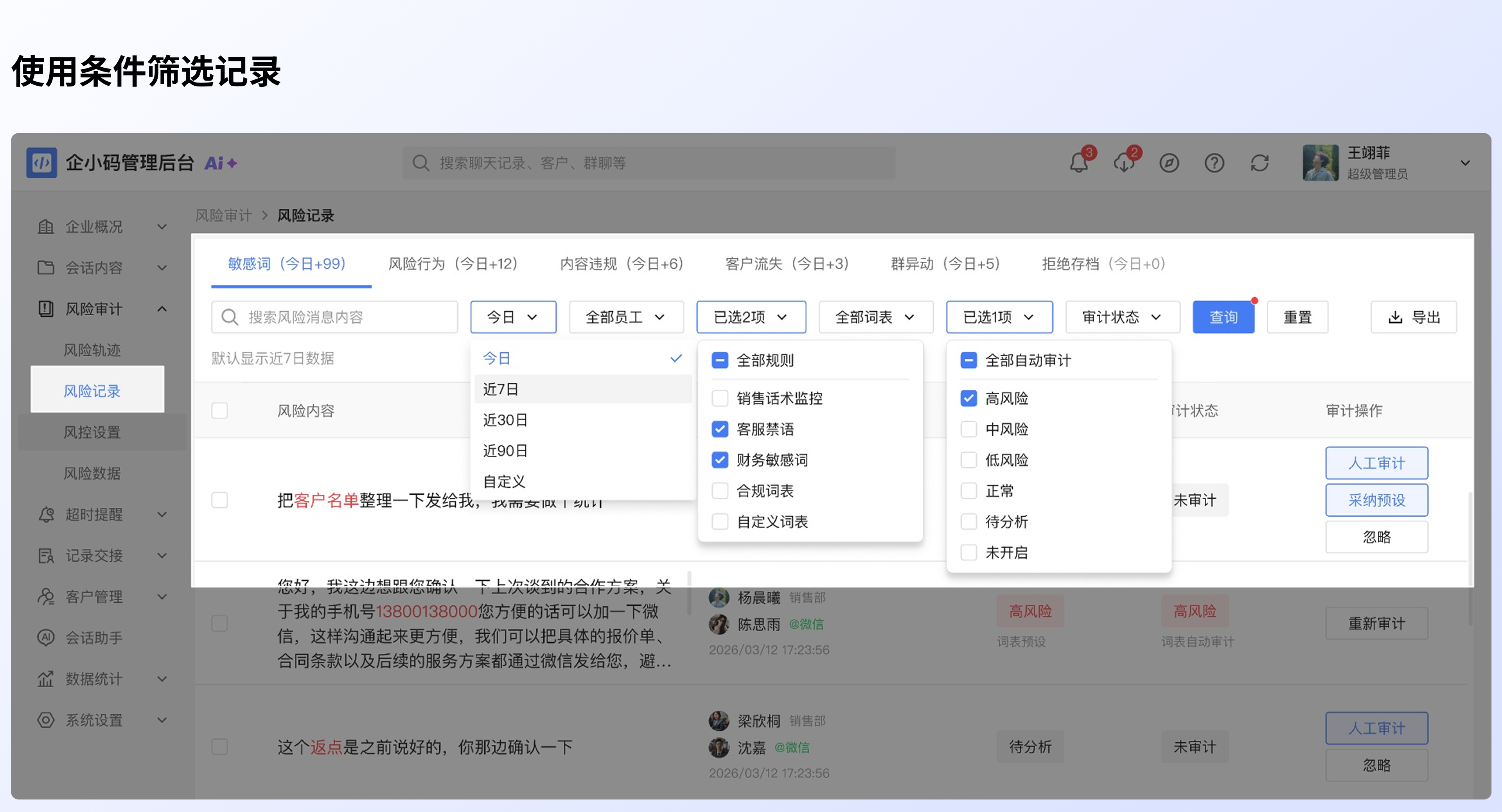The width and height of the screenshot is (1502, 812).
Task: Open the 今日 date dropdown
Action: [513, 317]
